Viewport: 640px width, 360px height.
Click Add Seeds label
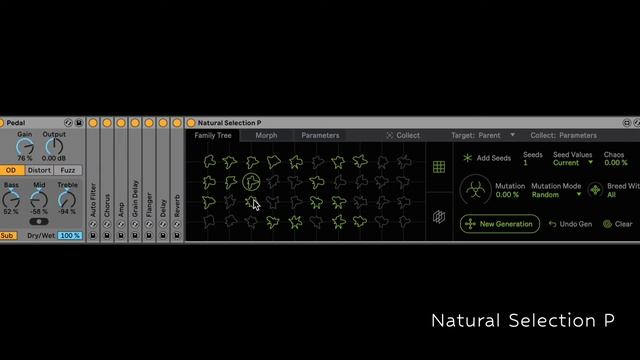[x=494, y=158]
